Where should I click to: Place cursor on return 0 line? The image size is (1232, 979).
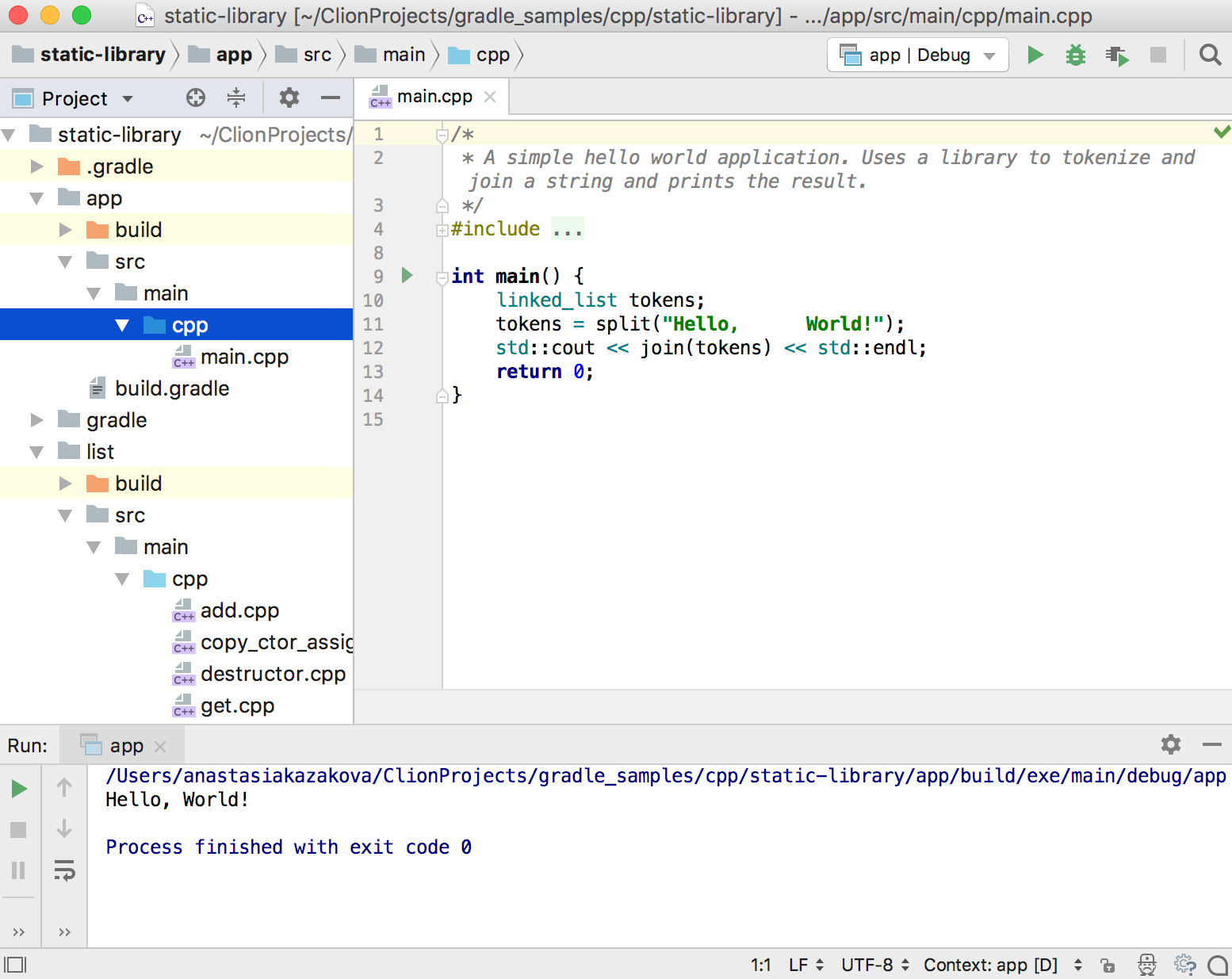(545, 372)
